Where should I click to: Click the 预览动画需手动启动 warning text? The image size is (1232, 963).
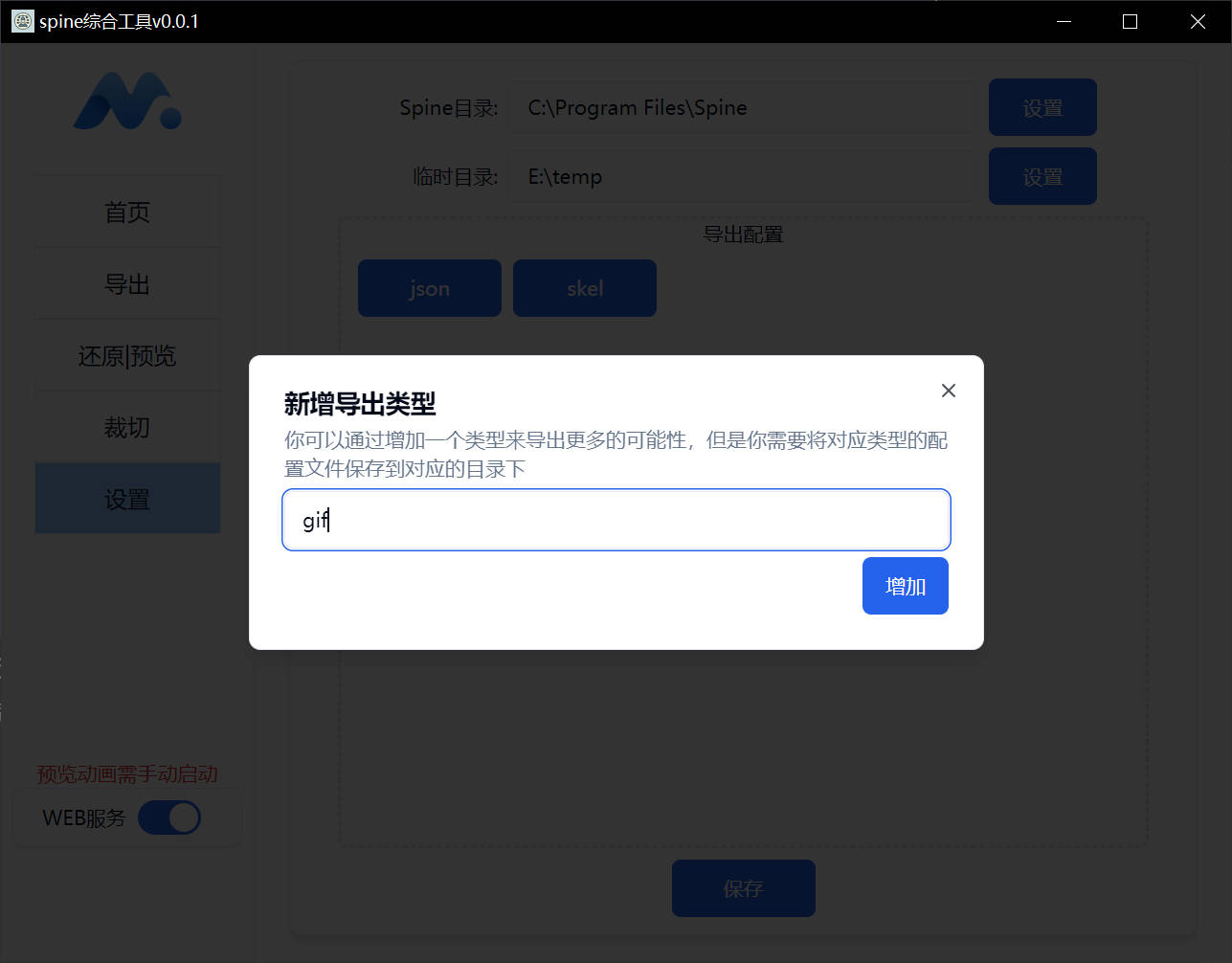[x=126, y=774]
